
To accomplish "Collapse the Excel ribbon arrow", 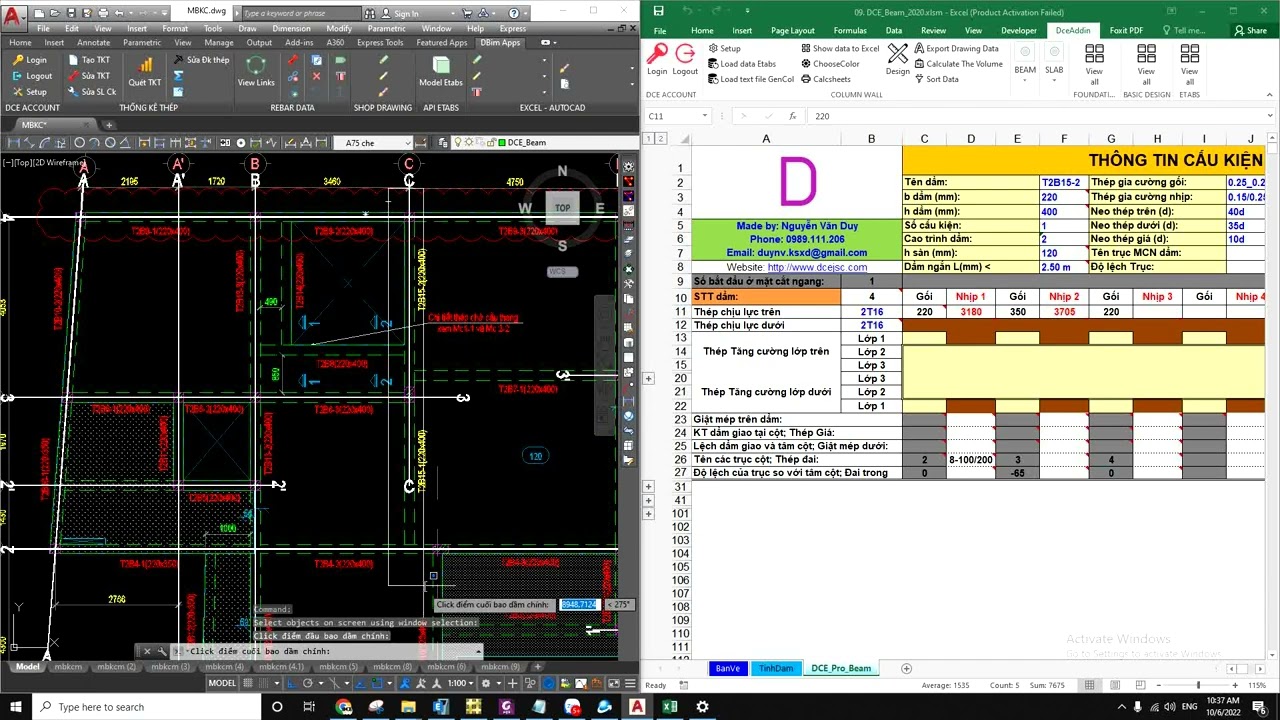I will click(x=1269, y=95).
